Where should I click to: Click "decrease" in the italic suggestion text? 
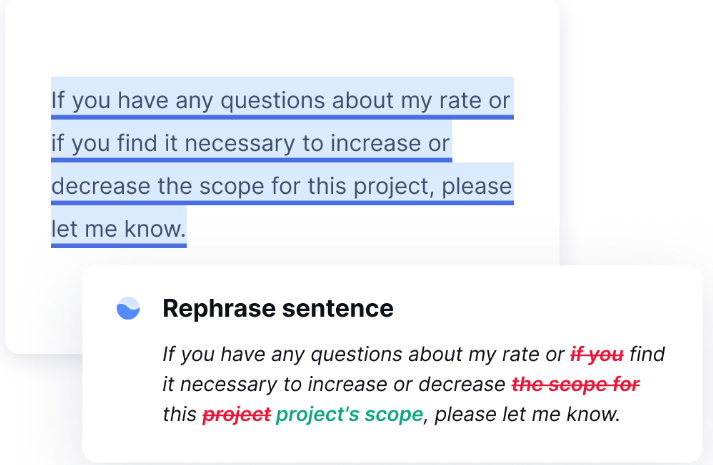[468, 384]
